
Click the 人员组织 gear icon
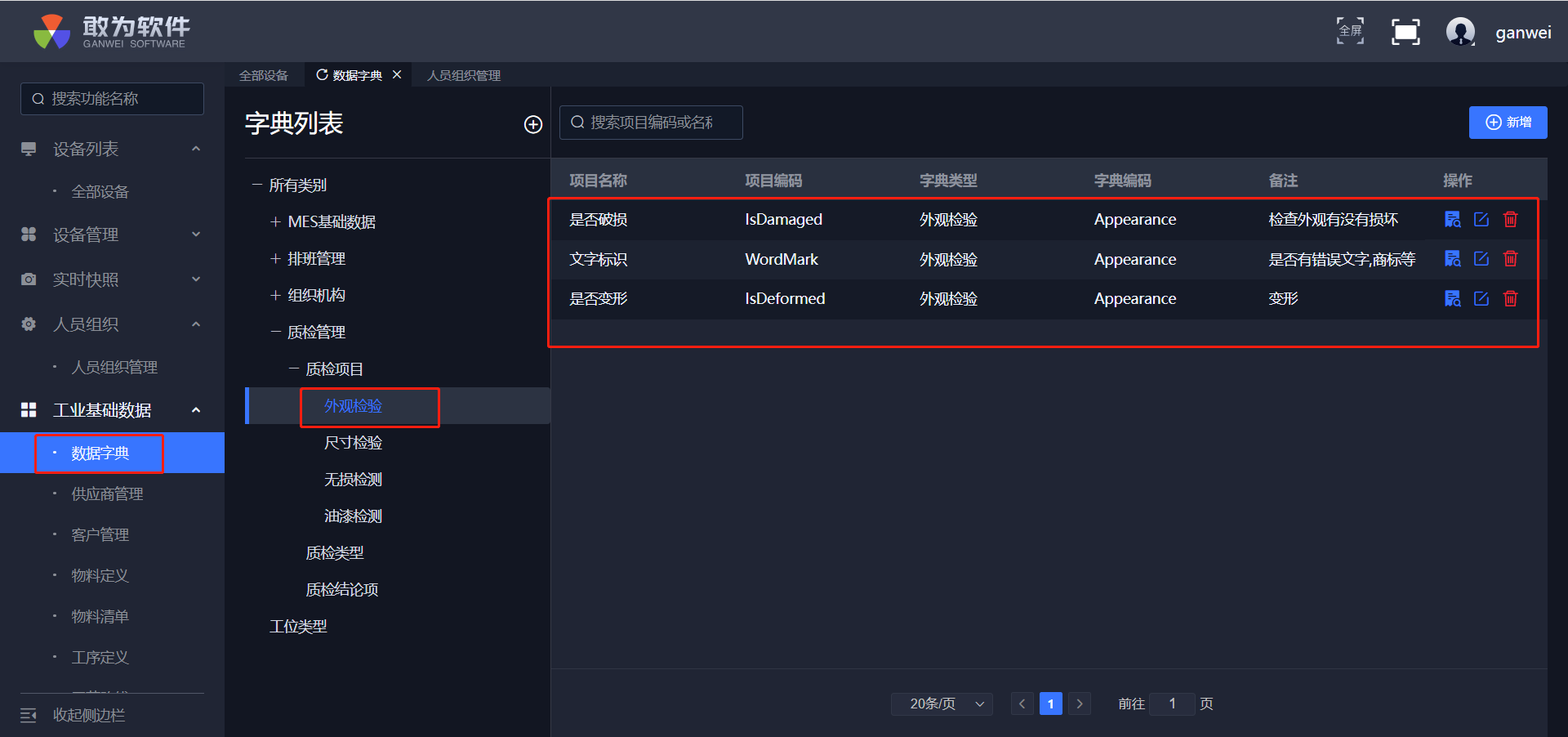click(29, 324)
